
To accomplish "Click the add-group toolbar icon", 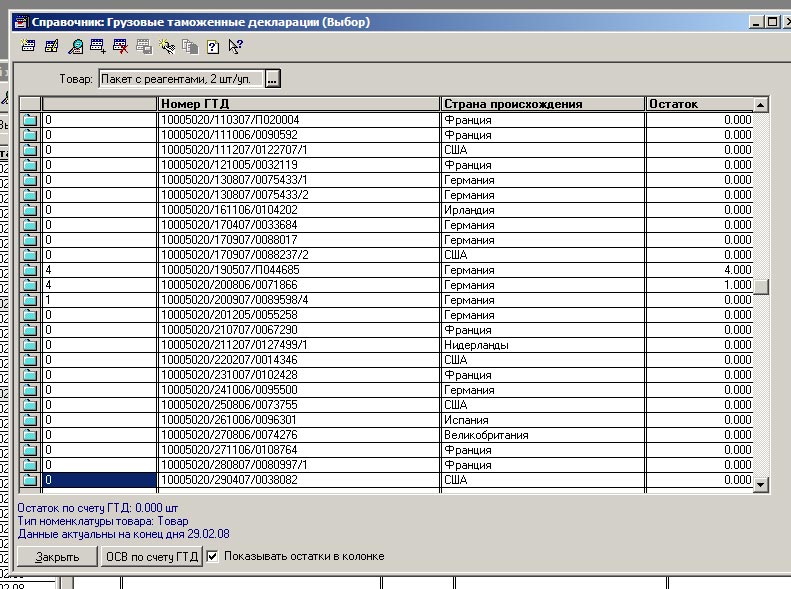I will (98, 45).
